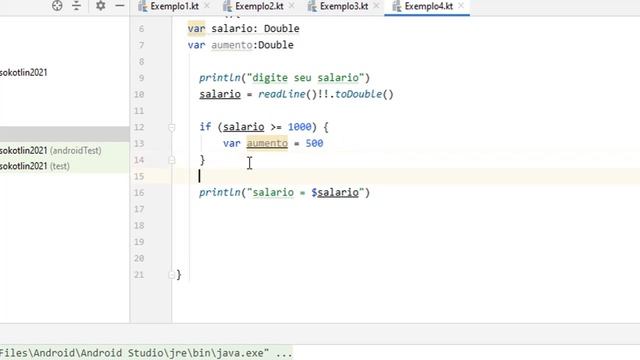
Task: Click readLine in line 10
Action: click(282, 94)
